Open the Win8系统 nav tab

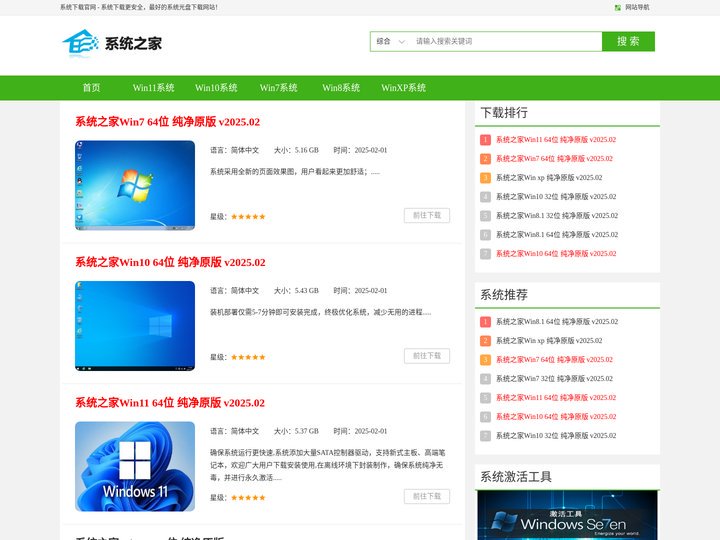coord(341,88)
